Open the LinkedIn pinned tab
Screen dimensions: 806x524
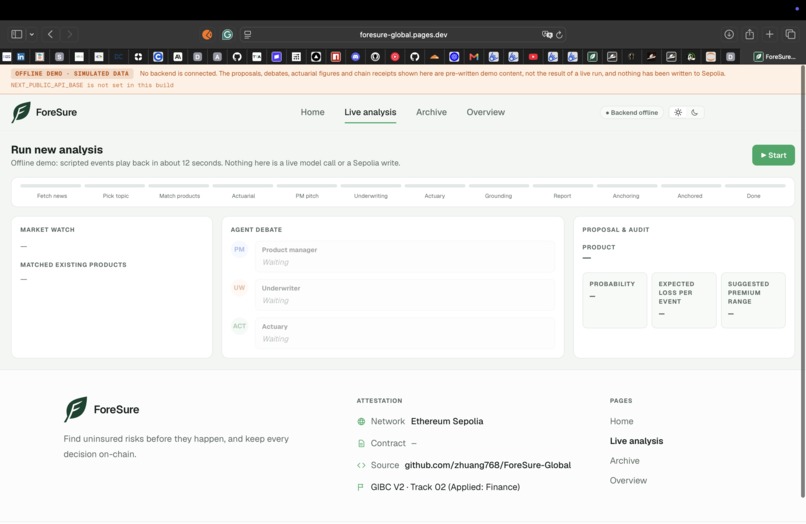pos(21,57)
